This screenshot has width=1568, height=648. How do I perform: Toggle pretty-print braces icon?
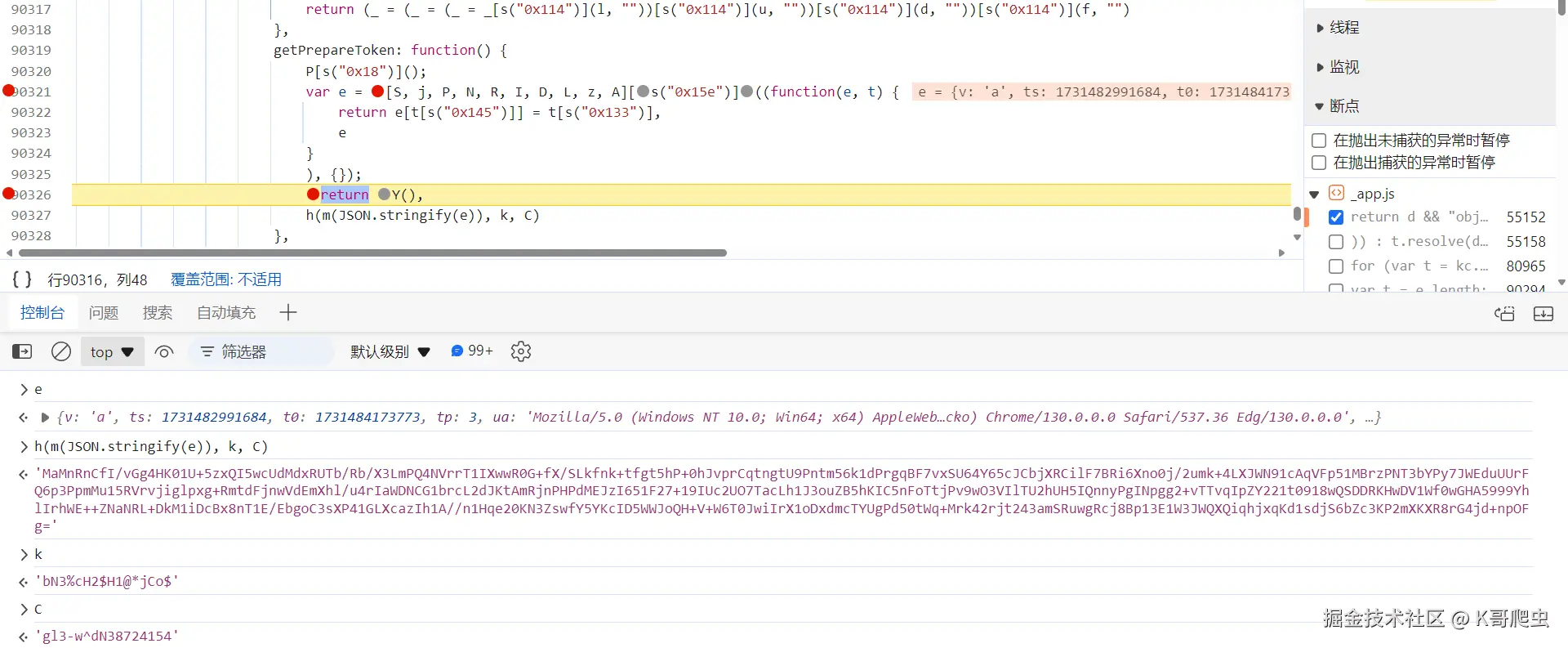tap(22, 279)
